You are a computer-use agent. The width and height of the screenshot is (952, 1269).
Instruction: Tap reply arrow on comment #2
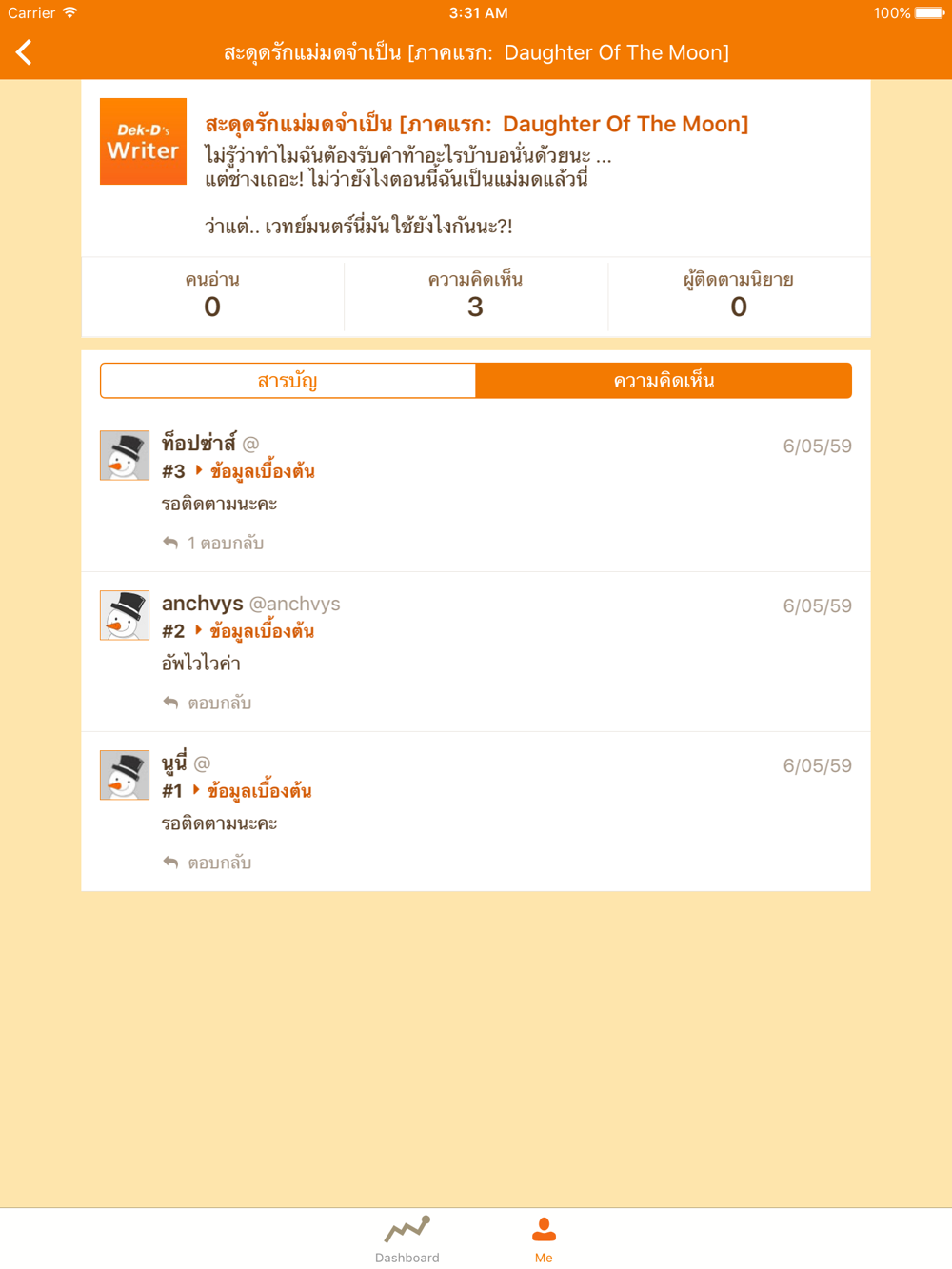[170, 703]
